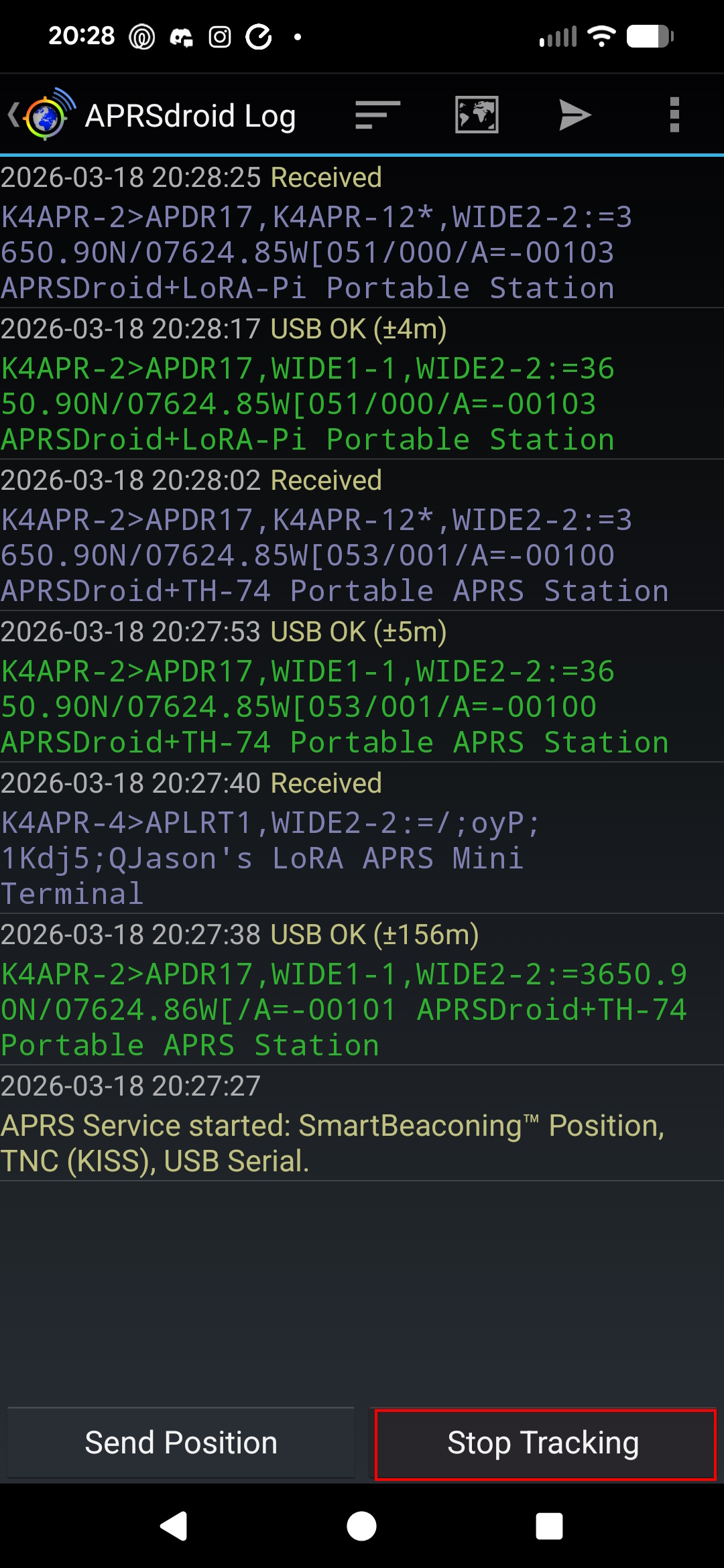Open the three-dot overflow menu
This screenshot has height=1568, width=724.
click(x=674, y=115)
